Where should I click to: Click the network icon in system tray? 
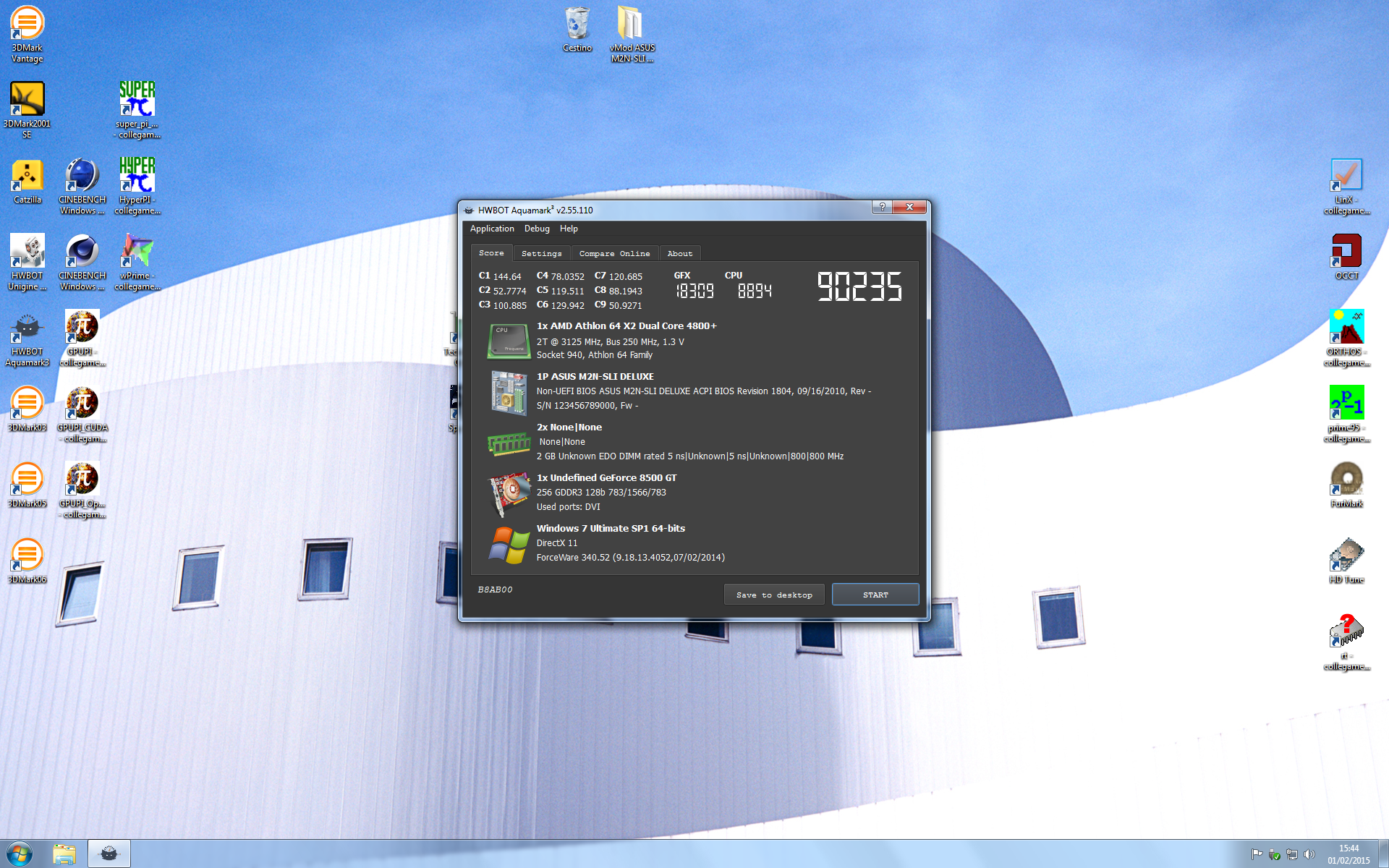(1291, 854)
